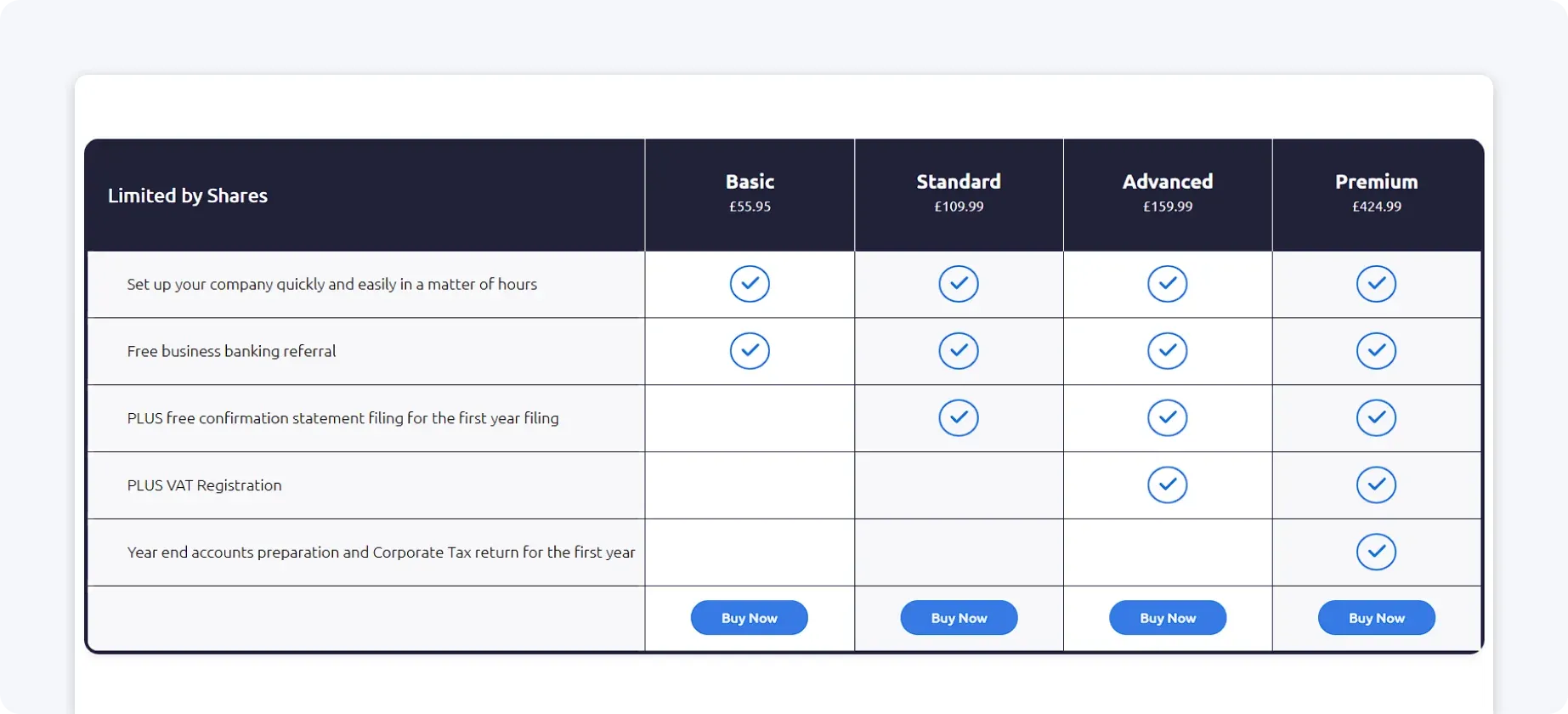Screen dimensions: 1568x714
Task: Click Buy Now under the Advanced plan
Action: click(x=1167, y=618)
